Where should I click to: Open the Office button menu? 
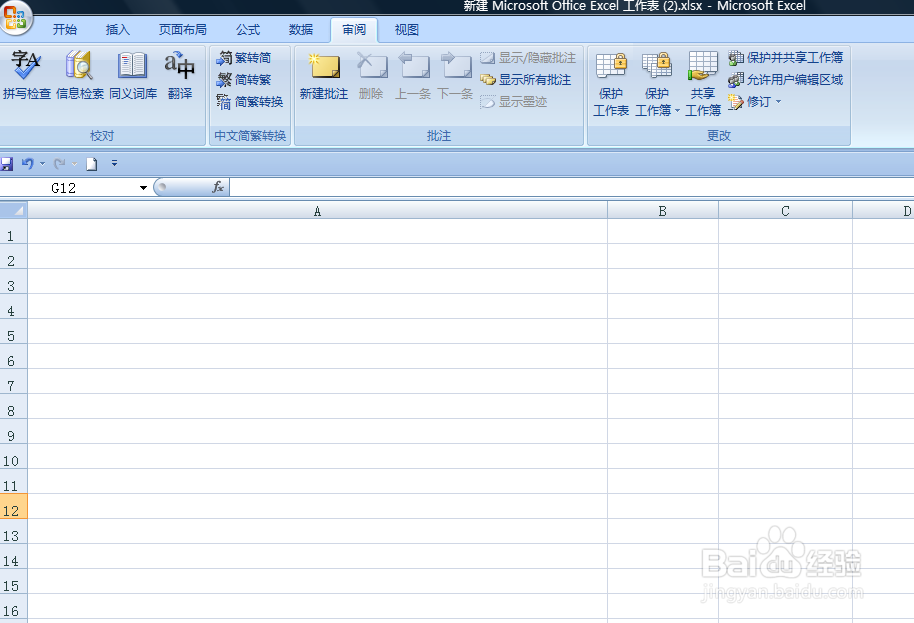(15, 16)
